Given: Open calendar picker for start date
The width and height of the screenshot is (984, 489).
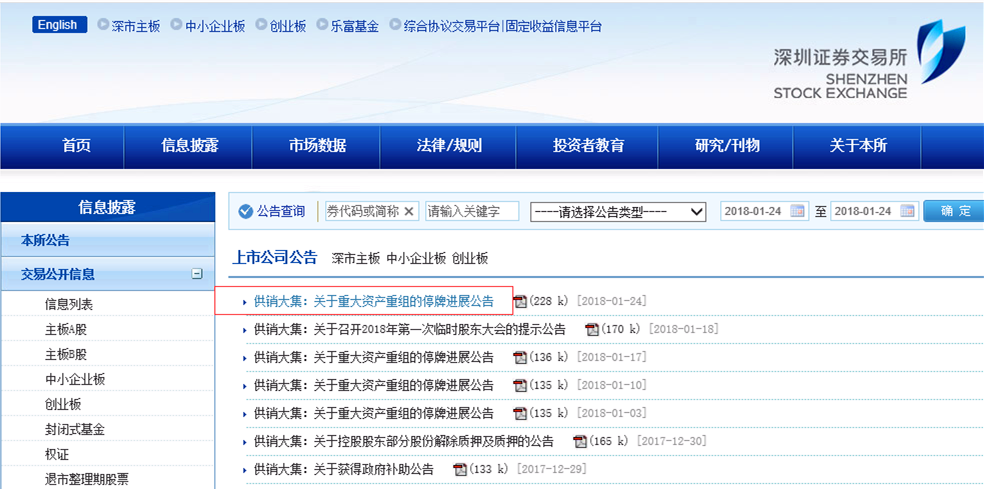Looking at the screenshot, I should click(x=797, y=211).
